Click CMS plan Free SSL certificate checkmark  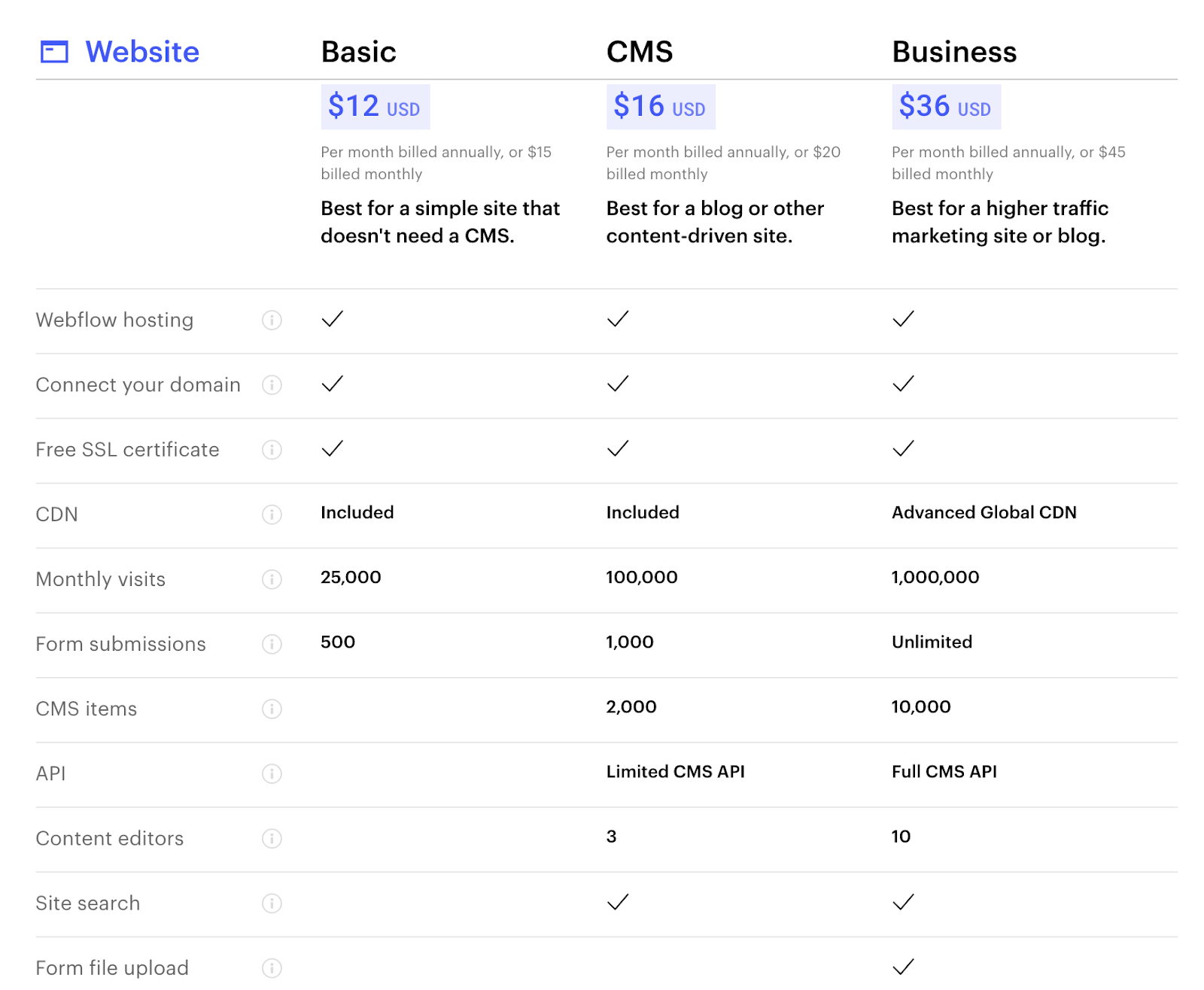coord(618,448)
